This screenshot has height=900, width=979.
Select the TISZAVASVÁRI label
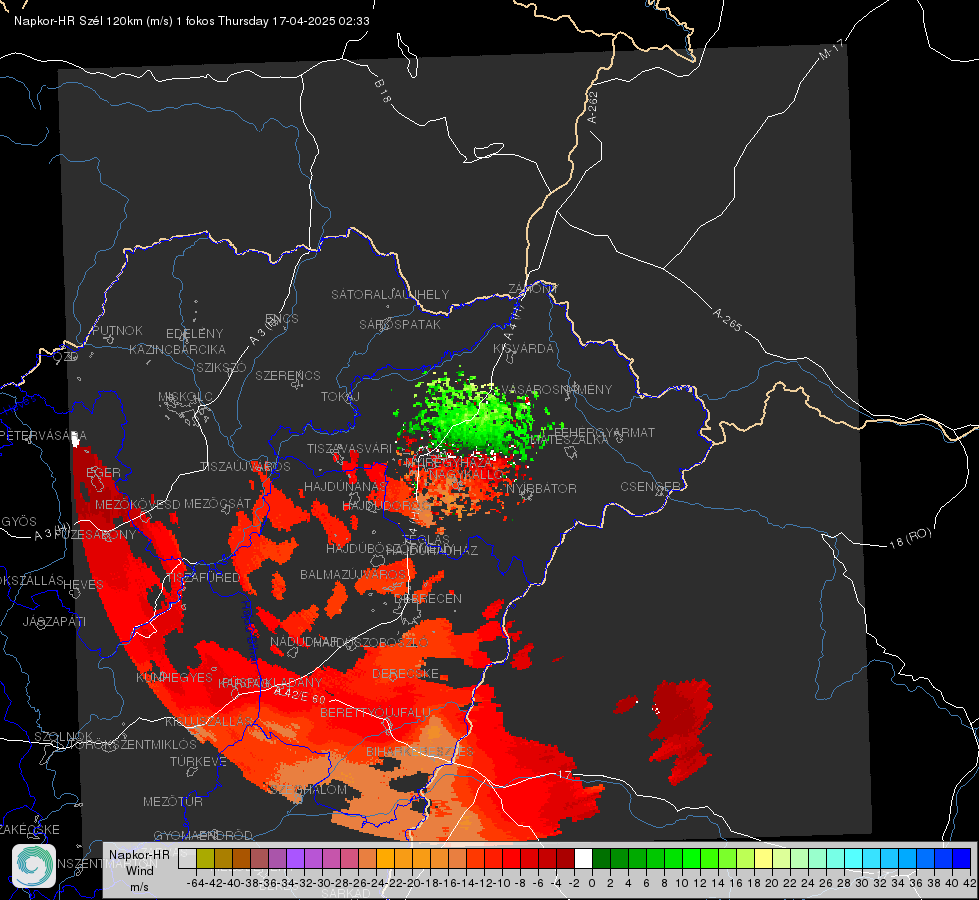tap(350, 448)
